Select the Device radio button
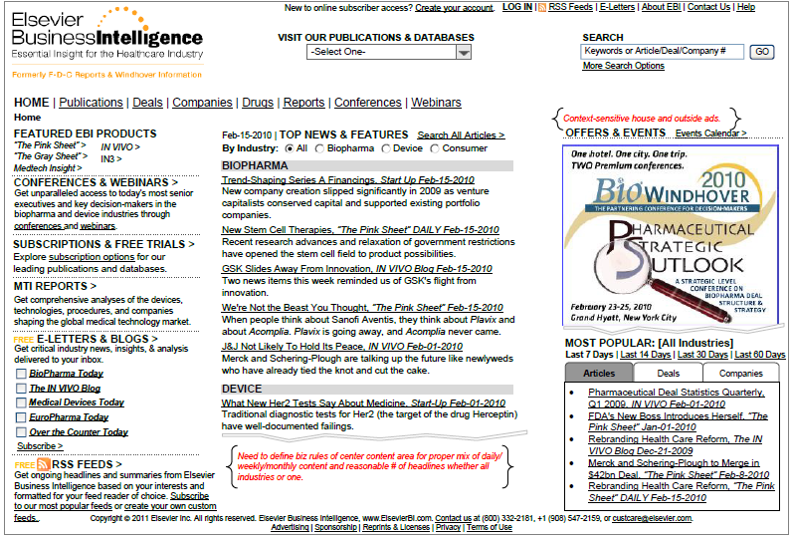793x538 pixels. (x=386, y=149)
